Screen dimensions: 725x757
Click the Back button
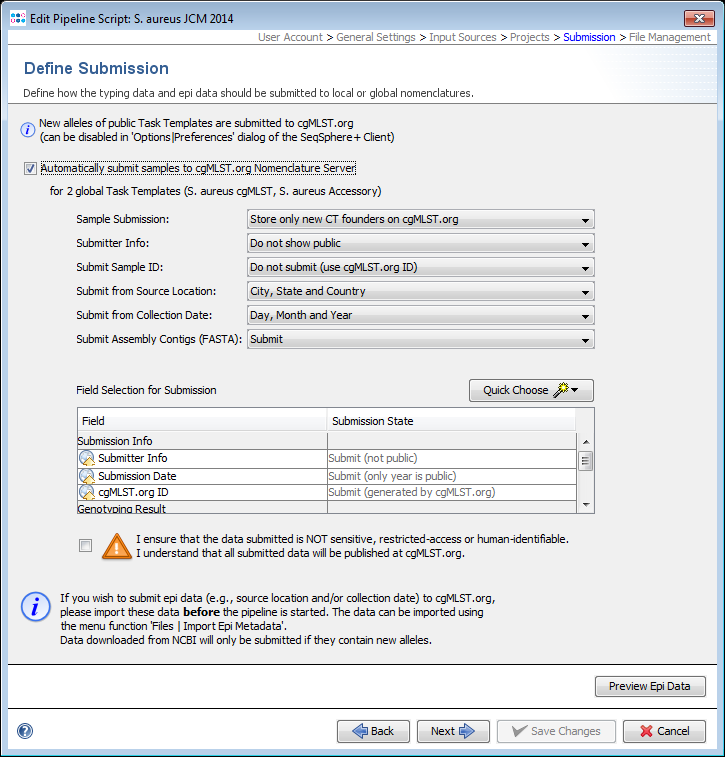(373, 731)
